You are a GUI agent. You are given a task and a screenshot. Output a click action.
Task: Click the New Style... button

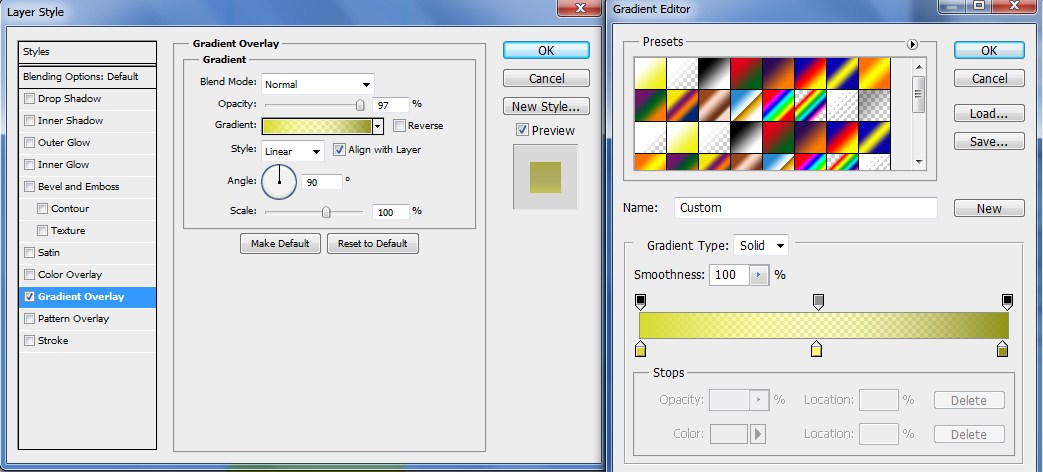pos(546,106)
